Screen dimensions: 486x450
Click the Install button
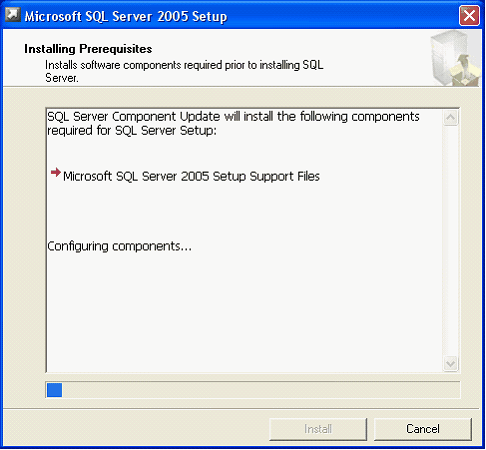(318, 429)
